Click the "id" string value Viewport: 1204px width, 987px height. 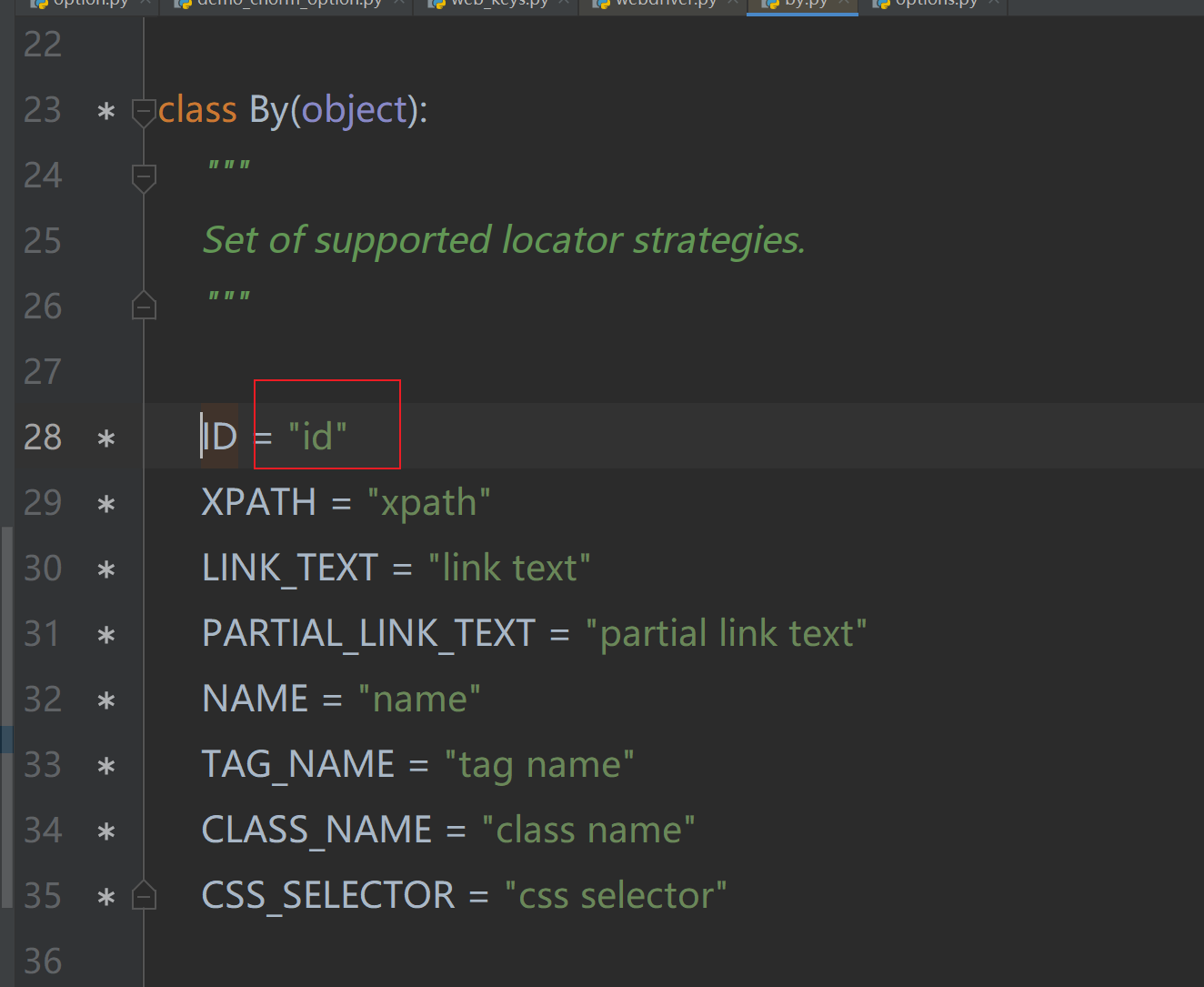pos(317,437)
